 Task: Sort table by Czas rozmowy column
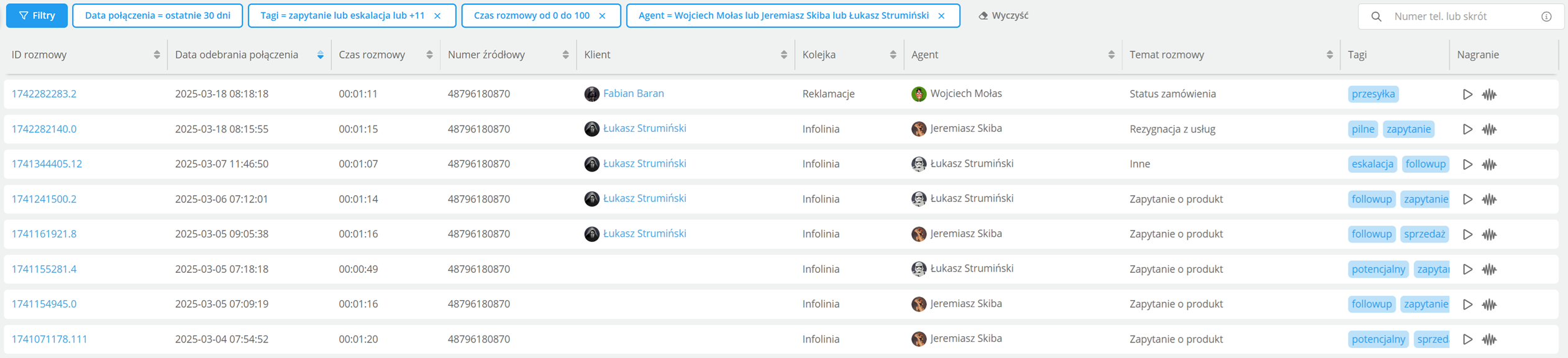click(x=429, y=55)
